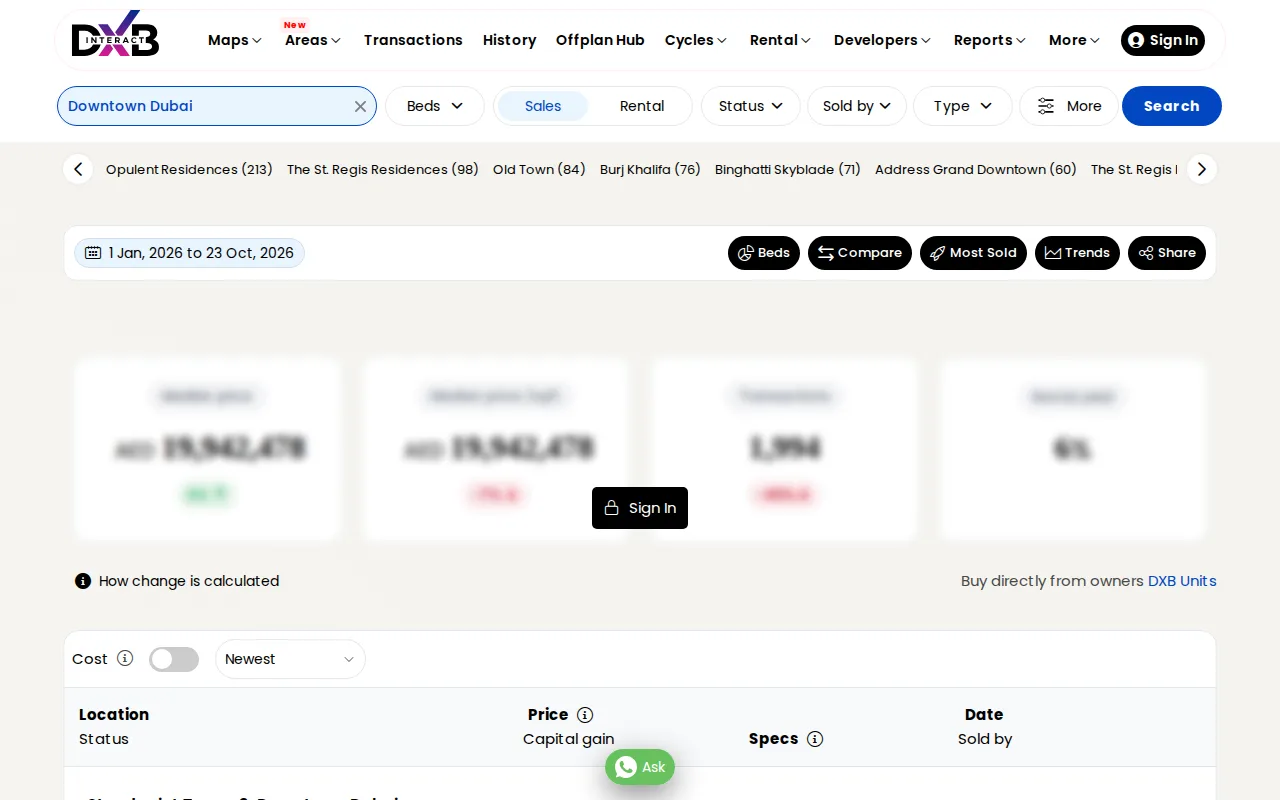Open the DXB Units link

click(x=1182, y=581)
